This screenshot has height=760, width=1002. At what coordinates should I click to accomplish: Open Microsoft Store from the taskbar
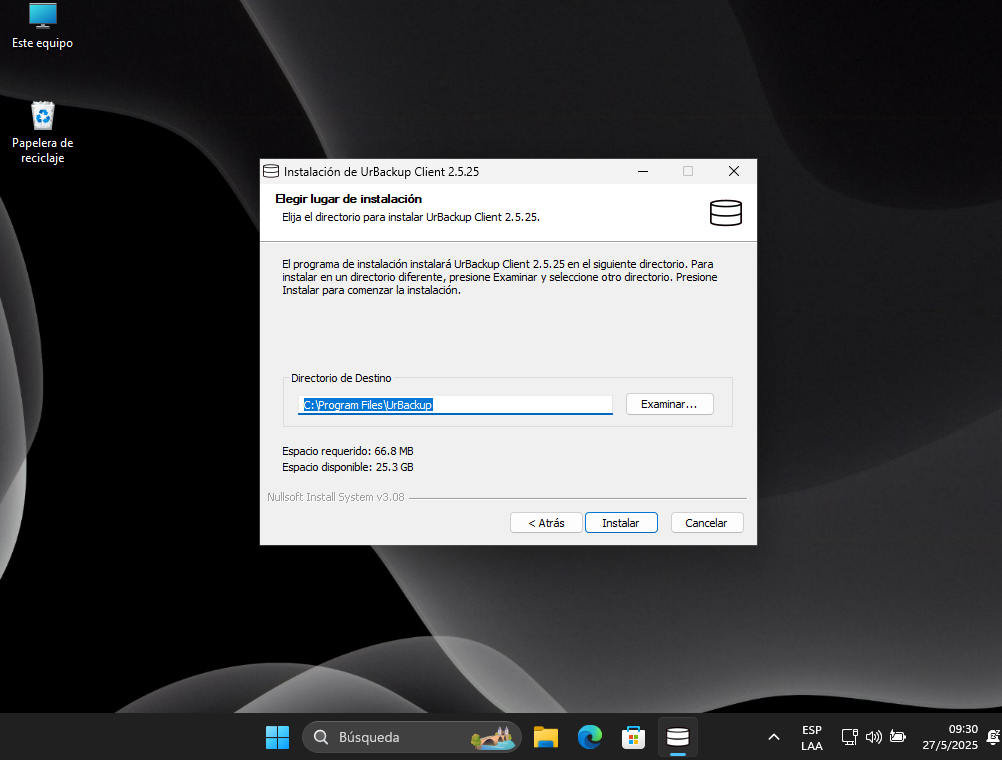pos(633,737)
